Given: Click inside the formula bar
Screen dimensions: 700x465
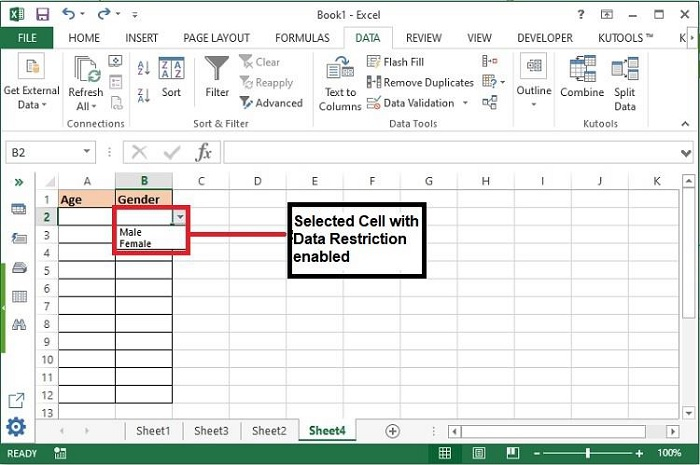Looking at the screenshot, I should (x=451, y=153).
